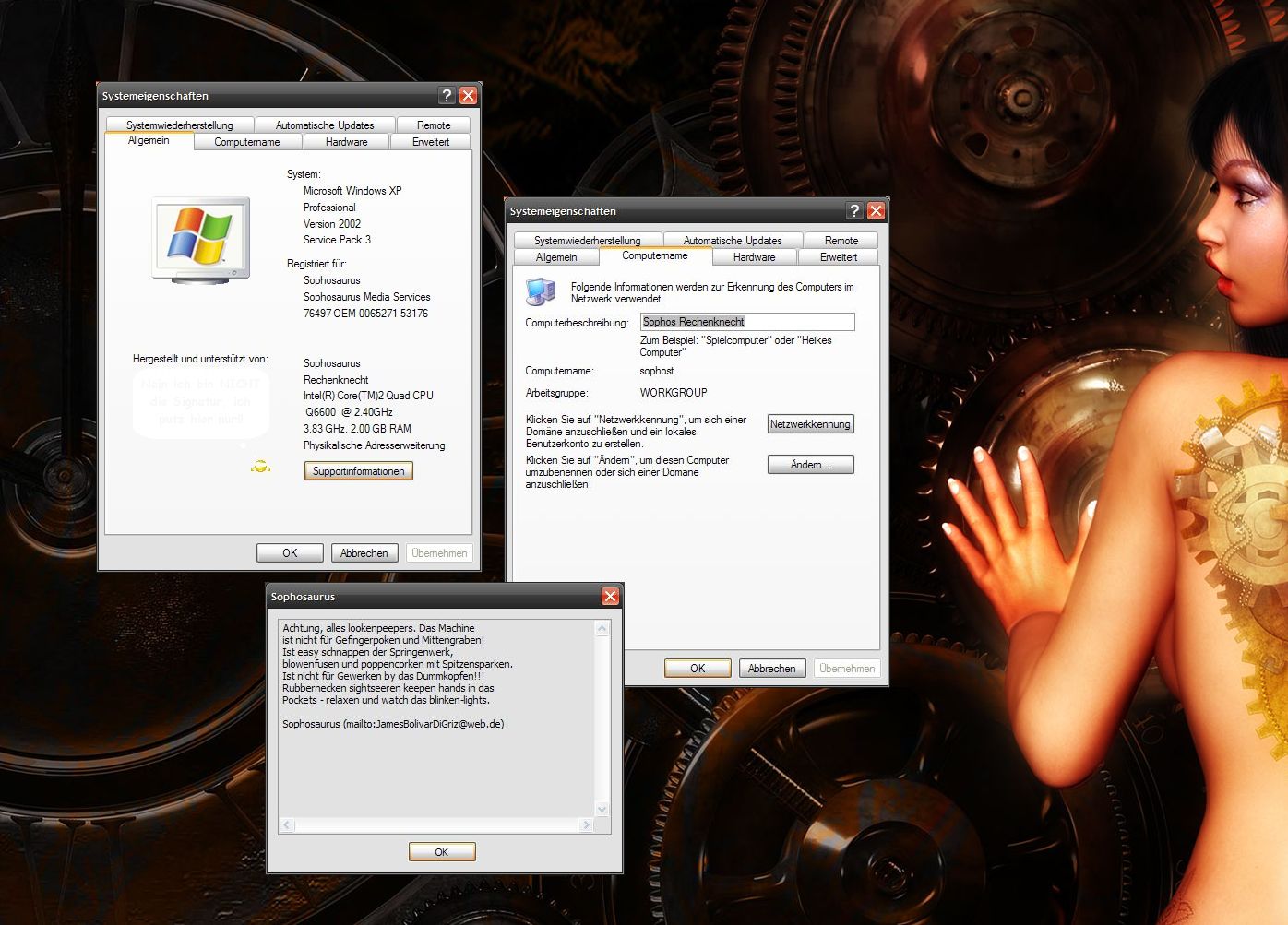Open Hardware tab in left window

click(x=346, y=142)
